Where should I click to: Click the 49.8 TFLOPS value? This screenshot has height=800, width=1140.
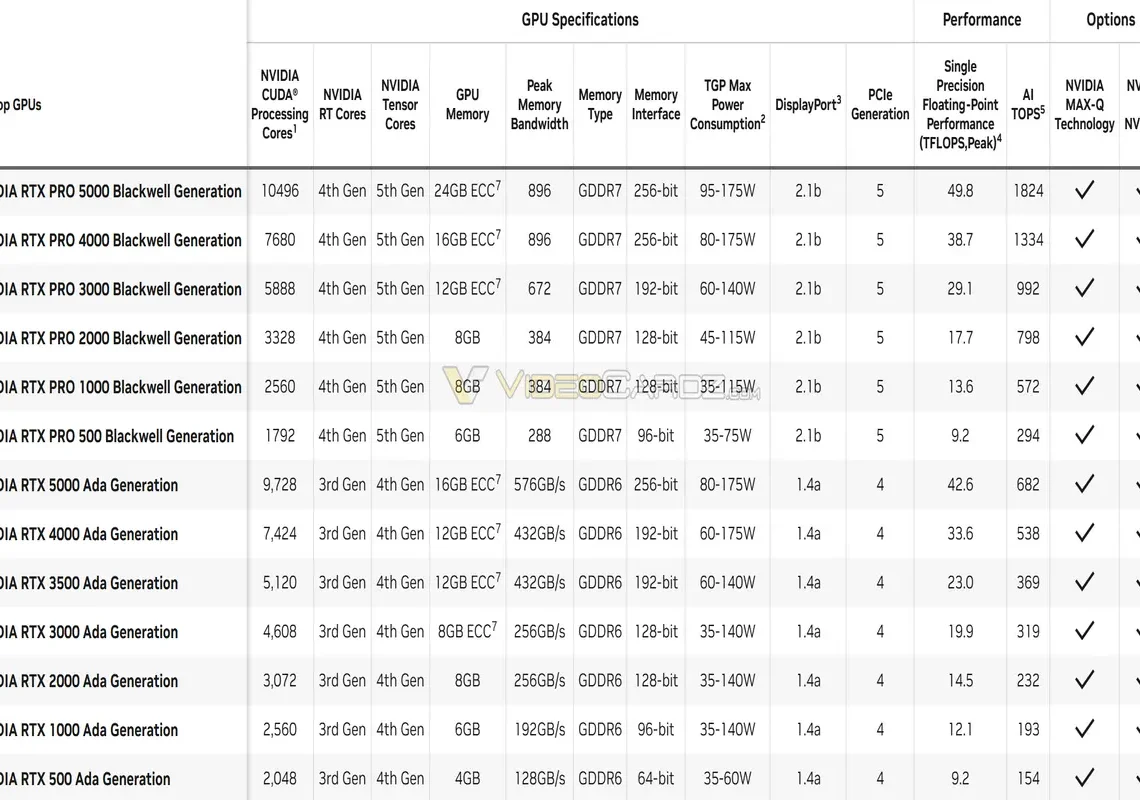click(960, 191)
